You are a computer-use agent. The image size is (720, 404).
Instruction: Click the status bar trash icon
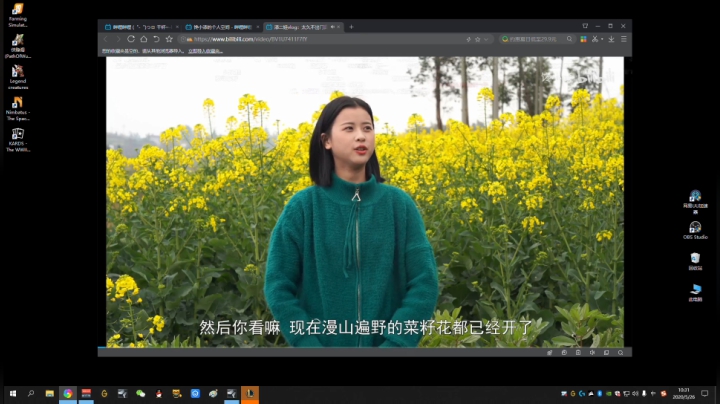pyautogui.click(x=578, y=353)
